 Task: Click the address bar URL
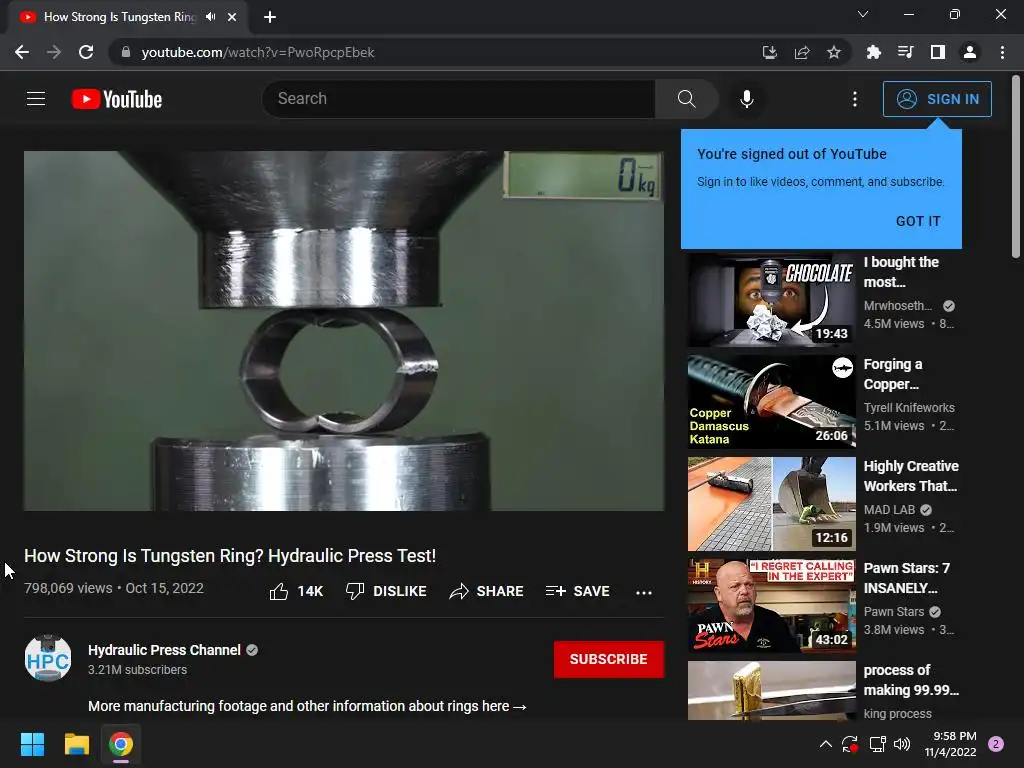click(x=258, y=52)
